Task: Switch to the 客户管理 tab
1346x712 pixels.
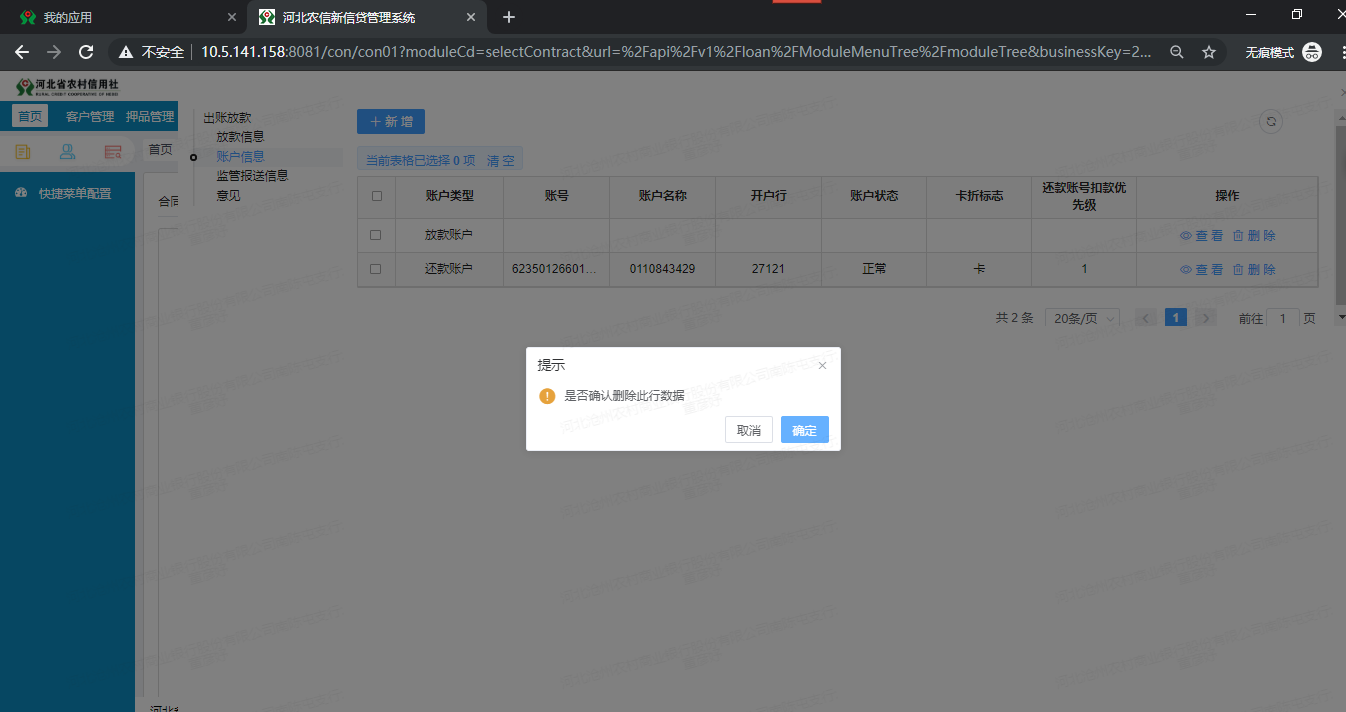Action: 90,115
